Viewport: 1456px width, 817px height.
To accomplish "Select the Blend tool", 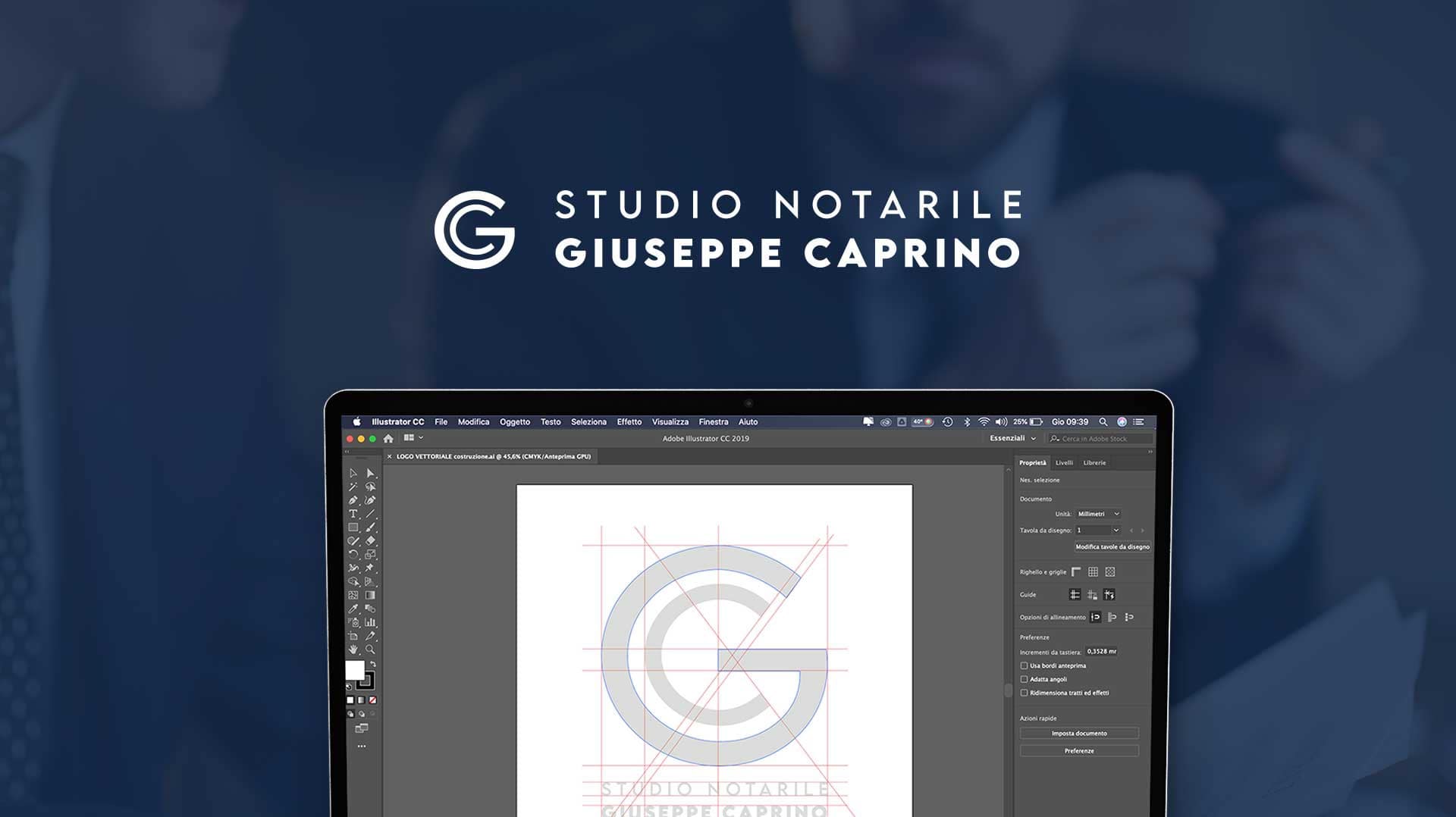I will pos(370,609).
